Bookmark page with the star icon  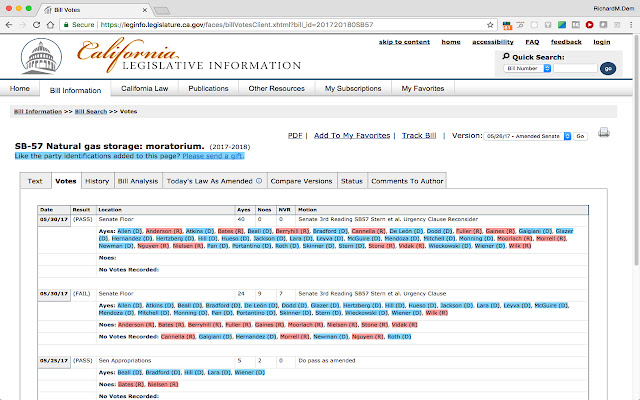[x=490, y=25]
